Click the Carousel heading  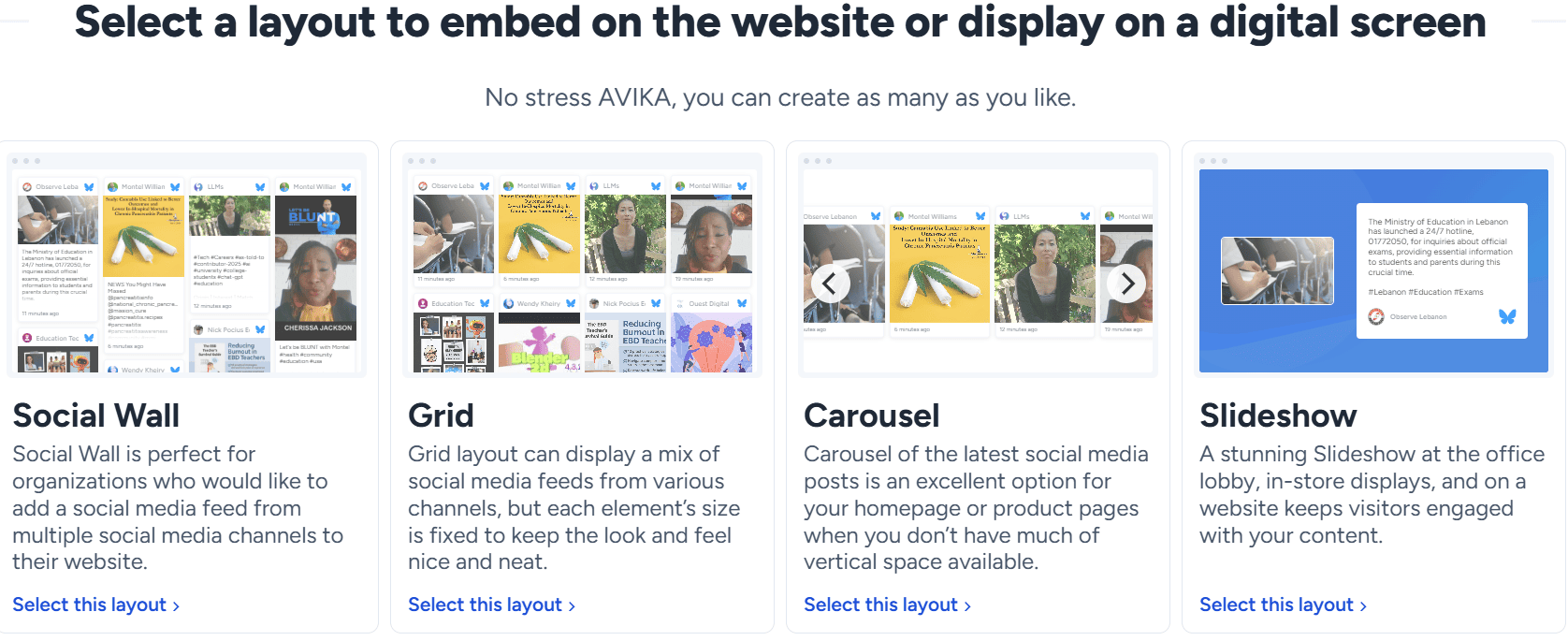tap(872, 415)
